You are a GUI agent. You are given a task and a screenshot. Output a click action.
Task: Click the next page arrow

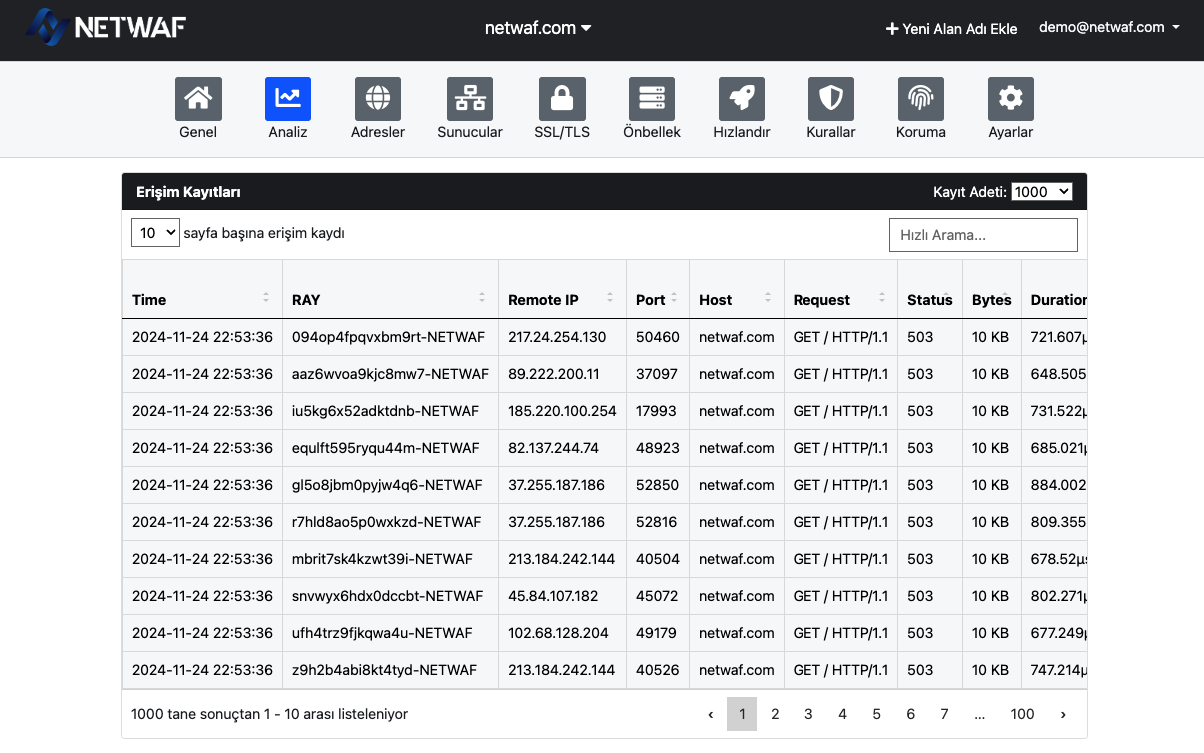[x=1062, y=714]
